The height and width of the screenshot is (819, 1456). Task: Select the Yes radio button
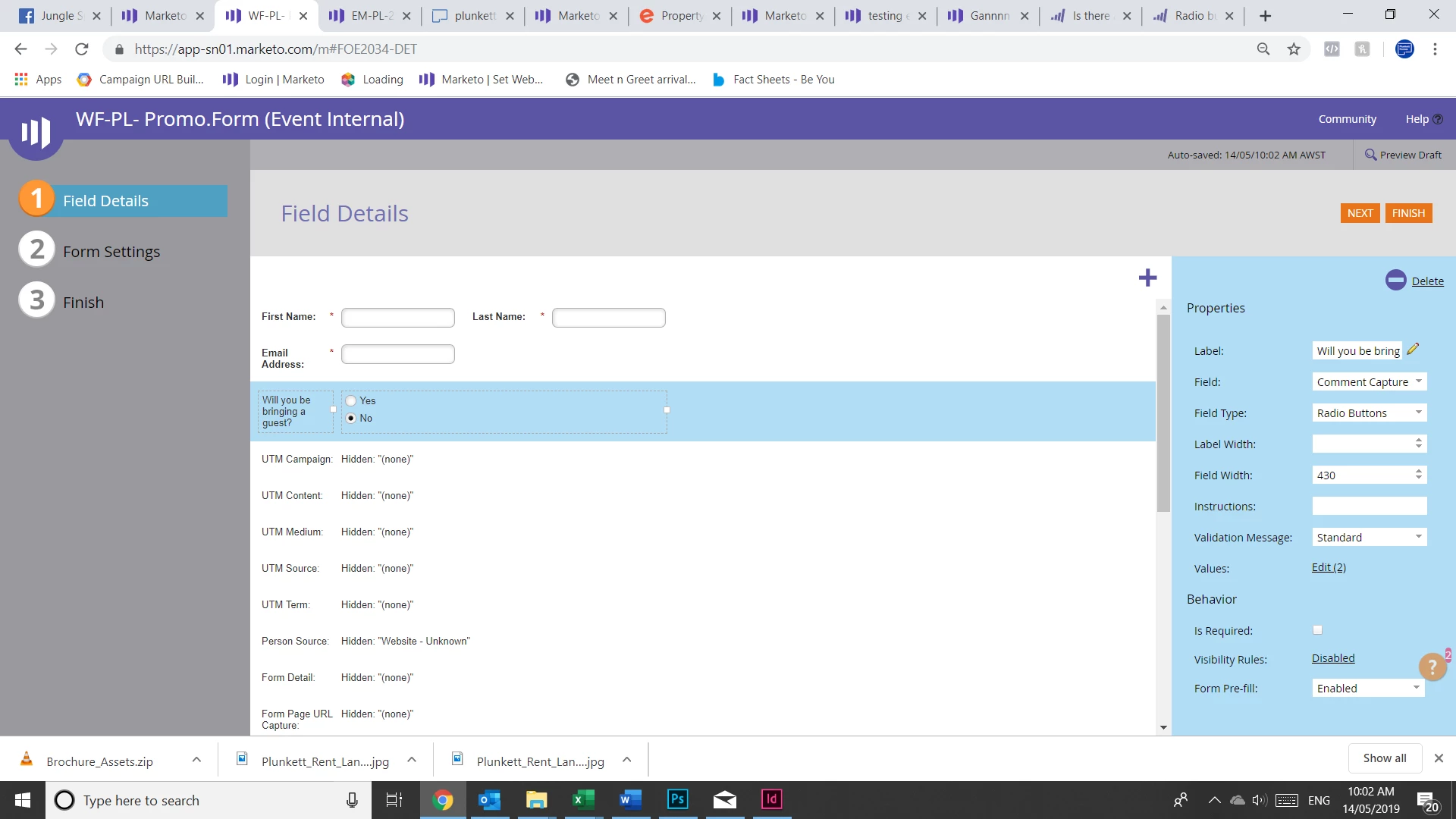pos(351,400)
